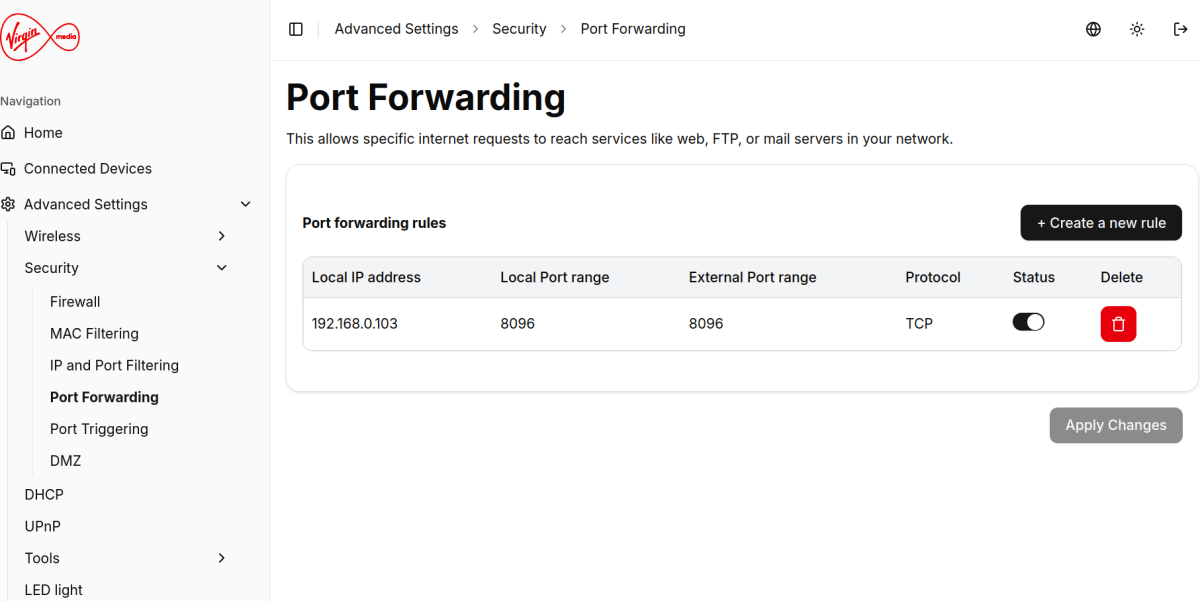Screen dimensions: 1200x601
Task: Open the DMZ page
Action: click(x=65, y=461)
